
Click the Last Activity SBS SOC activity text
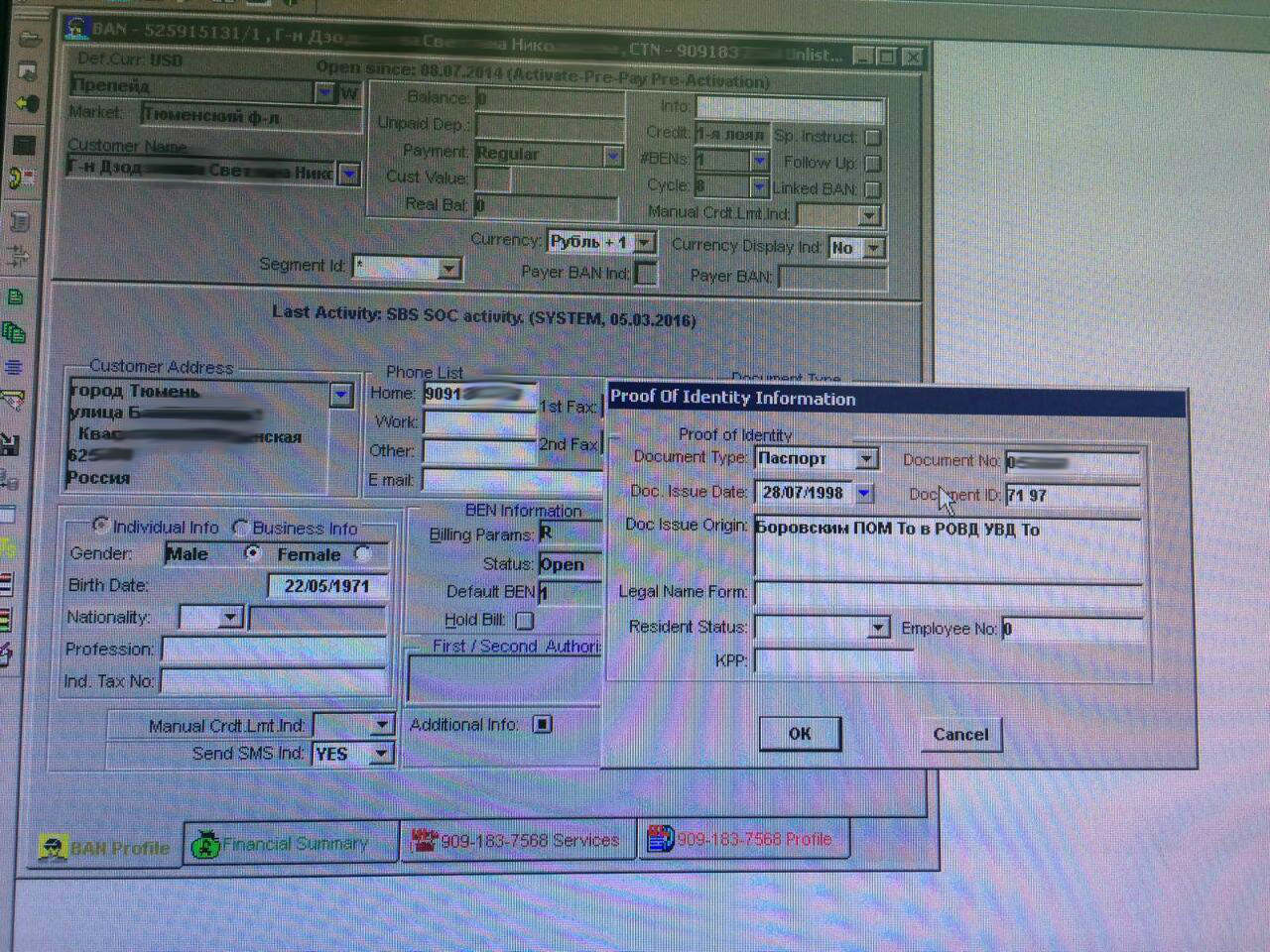pos(484,318)
